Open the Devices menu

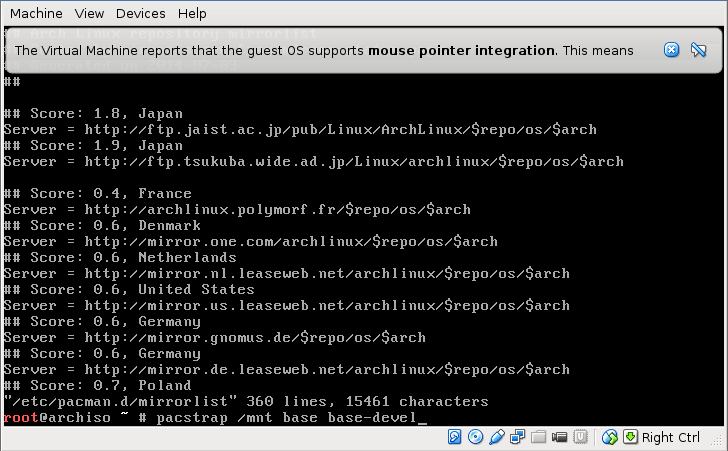[x=141, y=13]
